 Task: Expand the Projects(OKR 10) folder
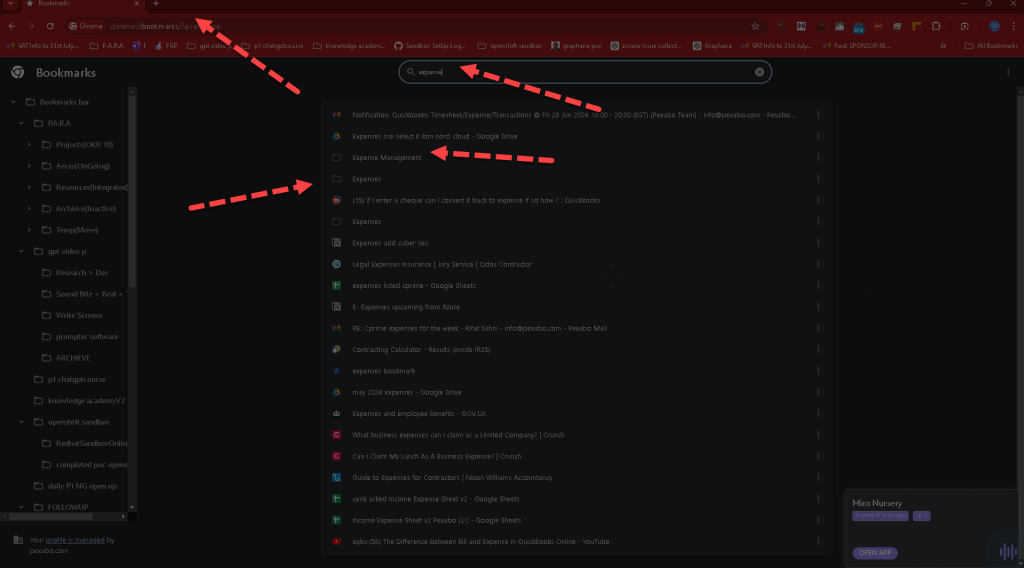(29, 145)
